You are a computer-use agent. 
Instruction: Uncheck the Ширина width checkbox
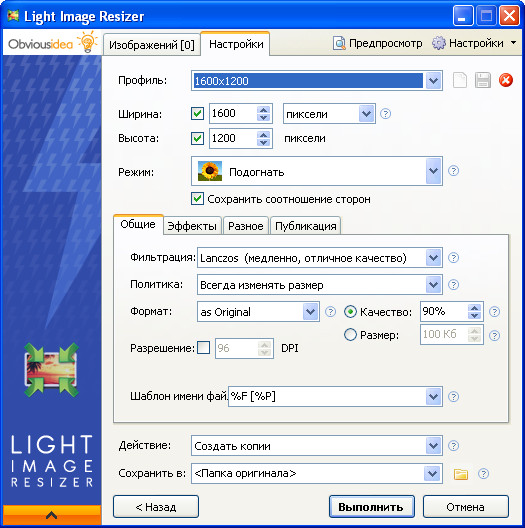point(197,113)
